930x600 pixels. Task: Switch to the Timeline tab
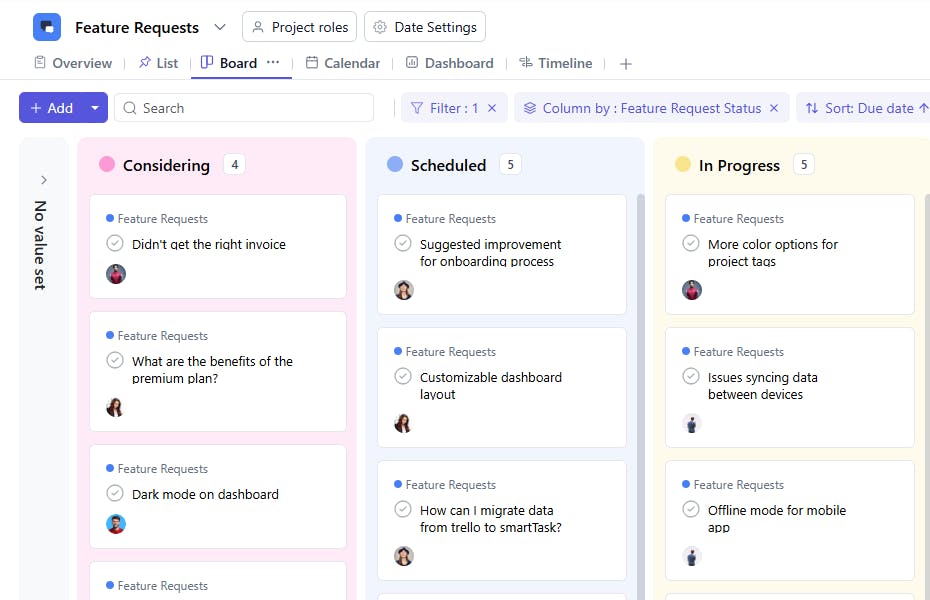click(x=556, y=62)
